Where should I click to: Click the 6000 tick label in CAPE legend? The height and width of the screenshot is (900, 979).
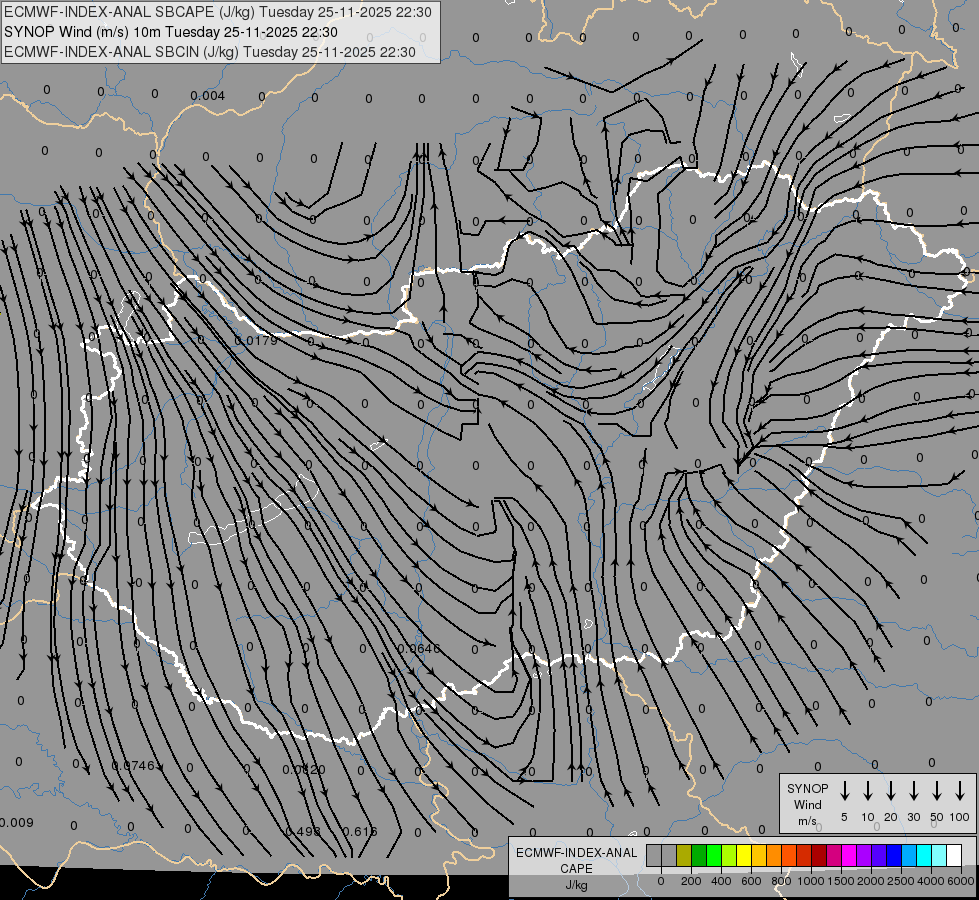click(x=960, y=881)
